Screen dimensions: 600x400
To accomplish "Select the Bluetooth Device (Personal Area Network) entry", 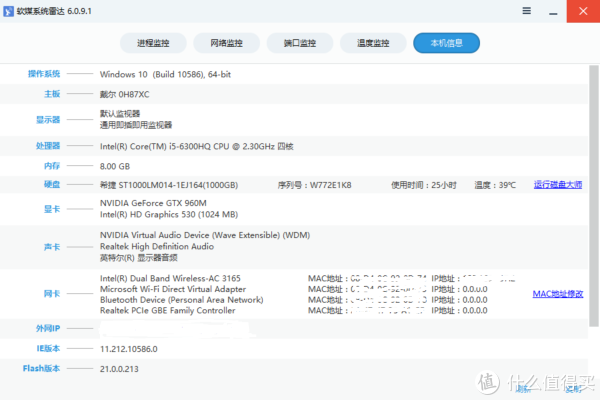I will pyautogui.click(x=182, y=300).
